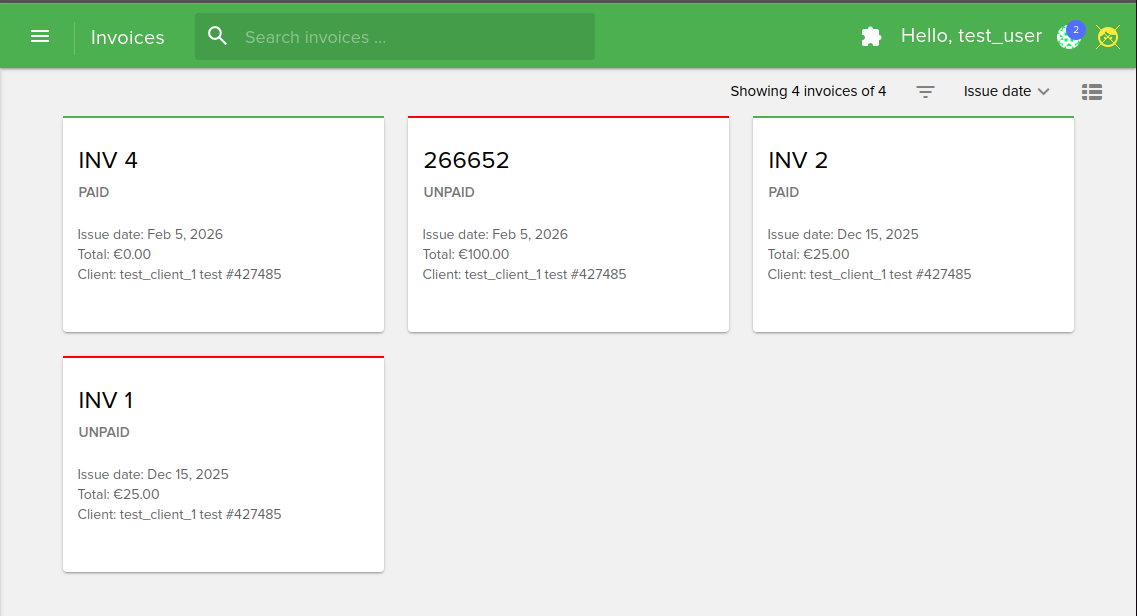Click the Invoices page title
Image resolution: width=1137 pixels, height=616 pixels.
(x=128, y=37)
